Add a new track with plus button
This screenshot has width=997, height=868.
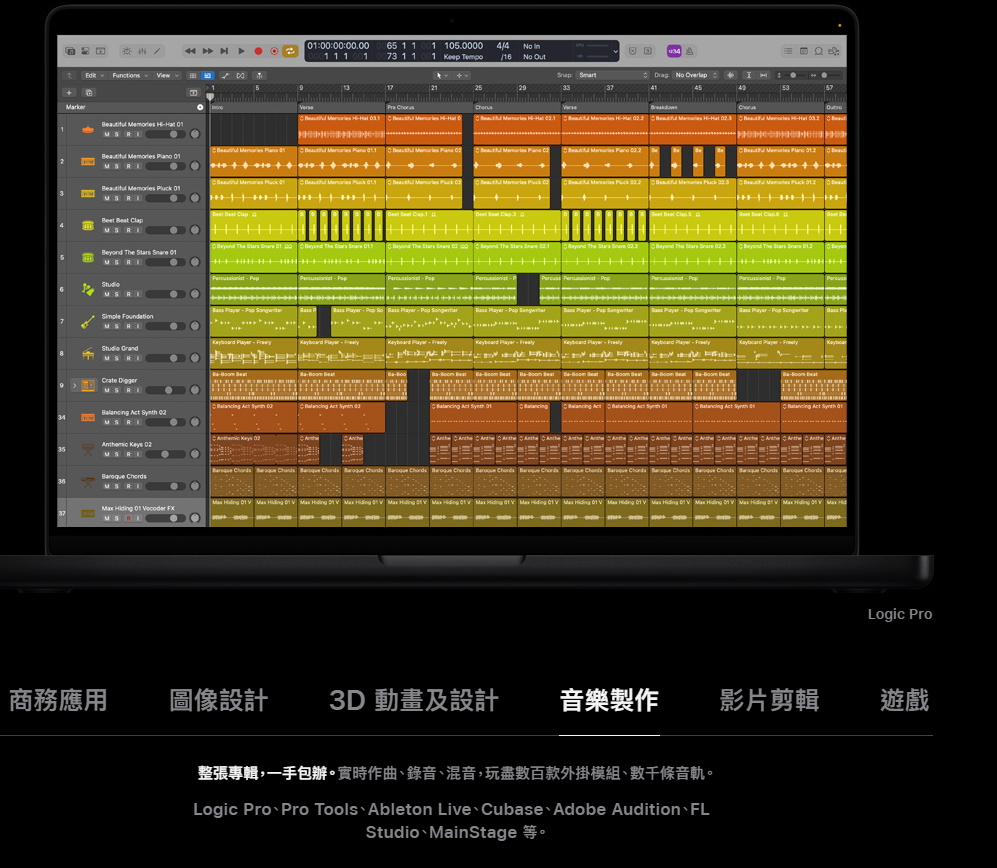pyautogui.click(x=69, y=92)
